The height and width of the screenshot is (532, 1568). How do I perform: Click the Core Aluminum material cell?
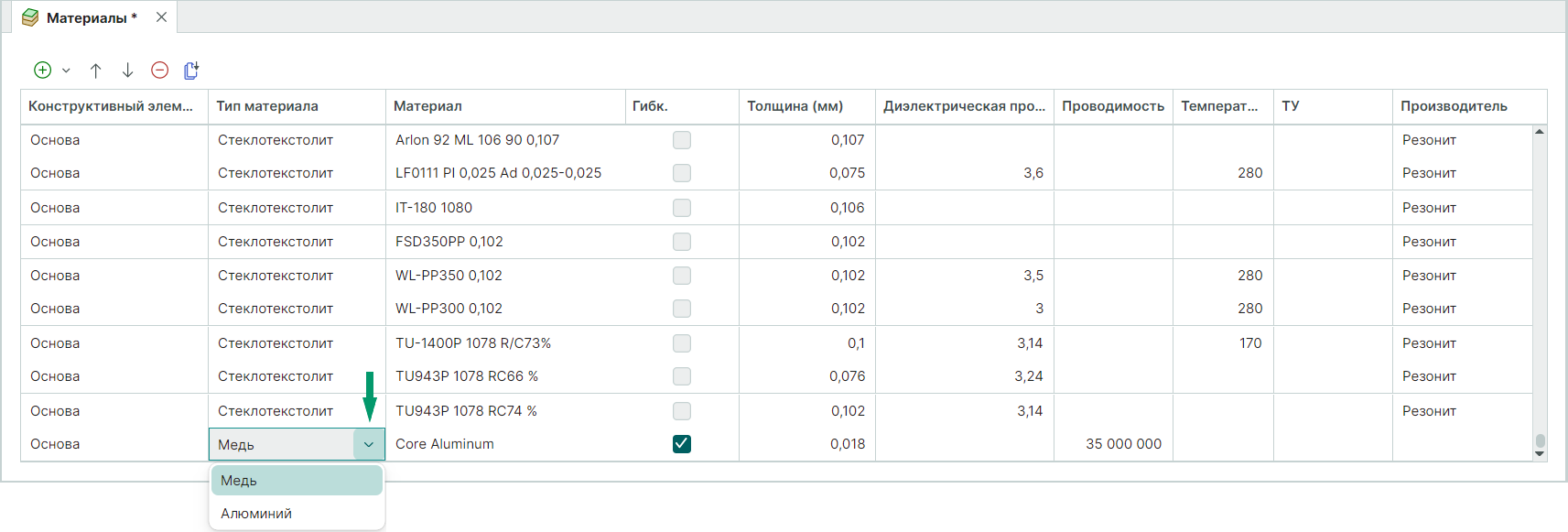point(445,444)
